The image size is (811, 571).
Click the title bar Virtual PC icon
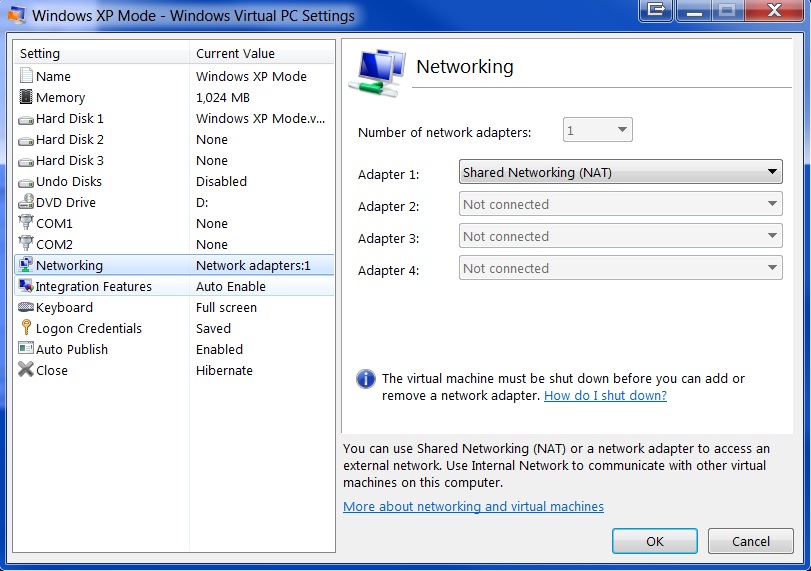17,15
